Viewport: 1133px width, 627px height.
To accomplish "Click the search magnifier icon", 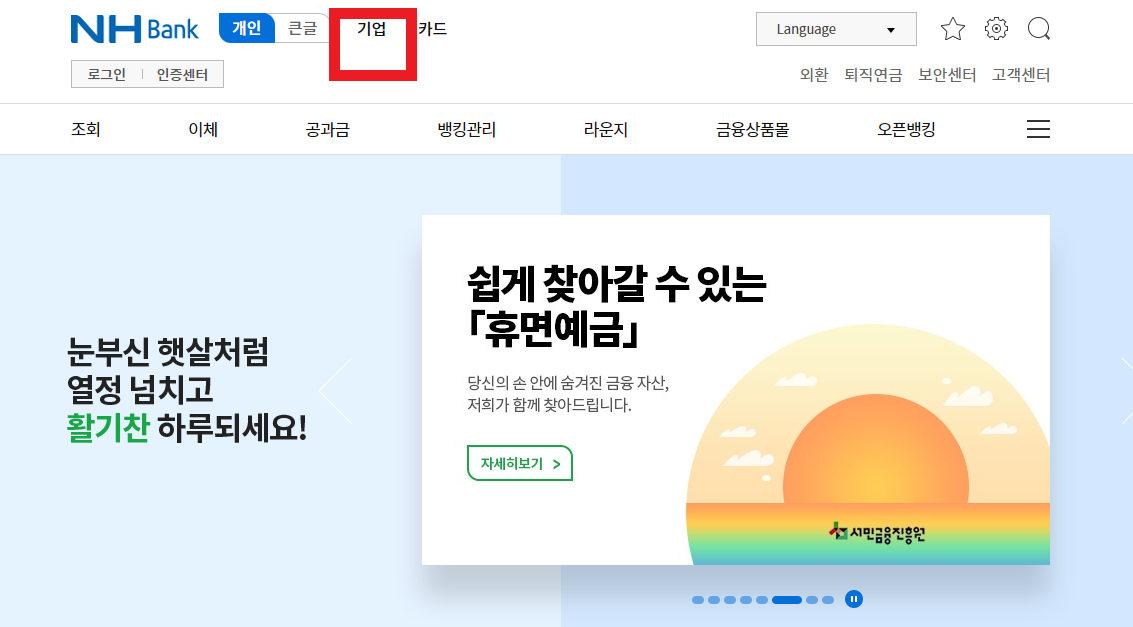I will click(1039, 29).
